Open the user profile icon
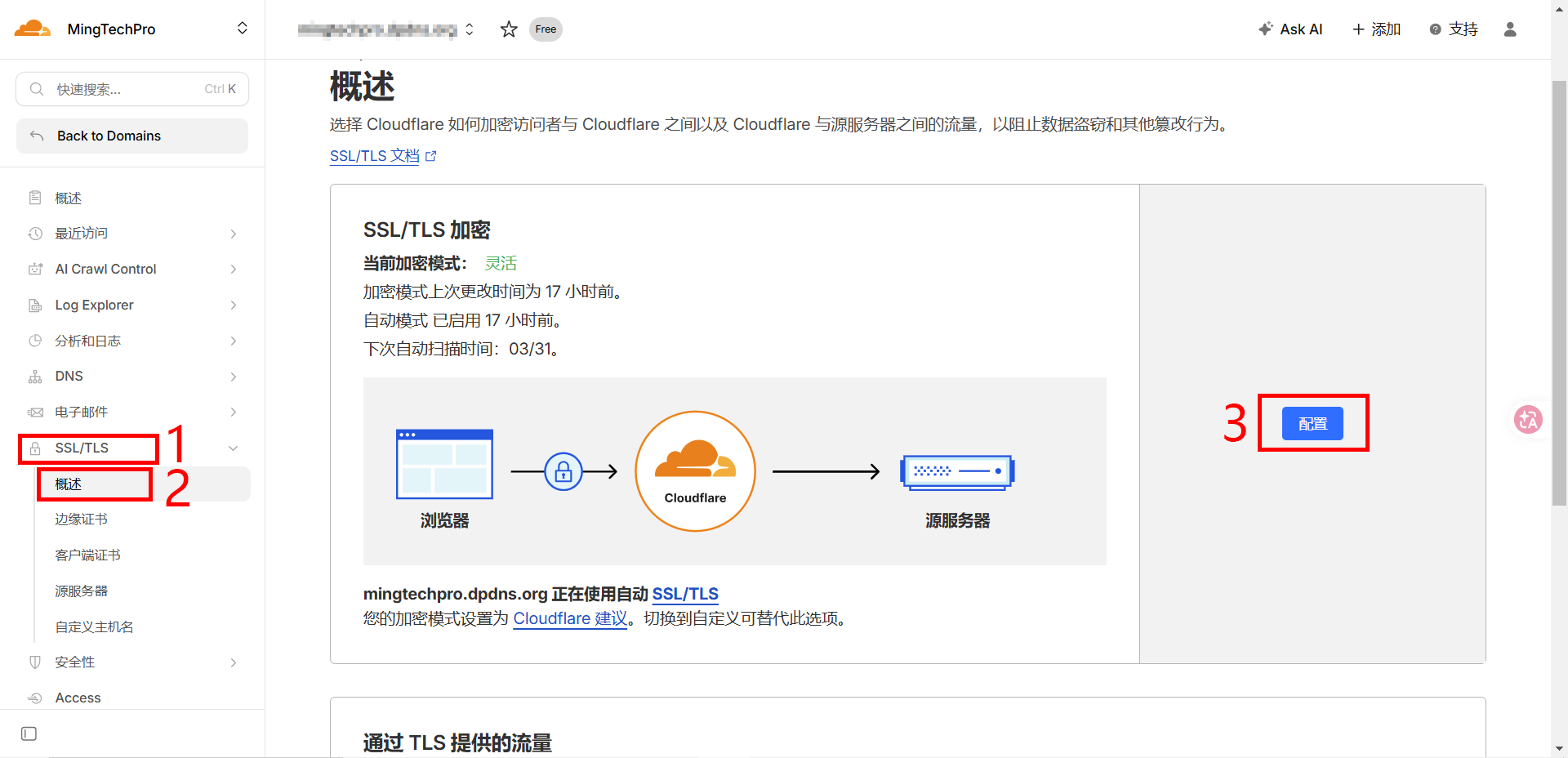Screen dimensions: 1568x758 coord(1510,29)
